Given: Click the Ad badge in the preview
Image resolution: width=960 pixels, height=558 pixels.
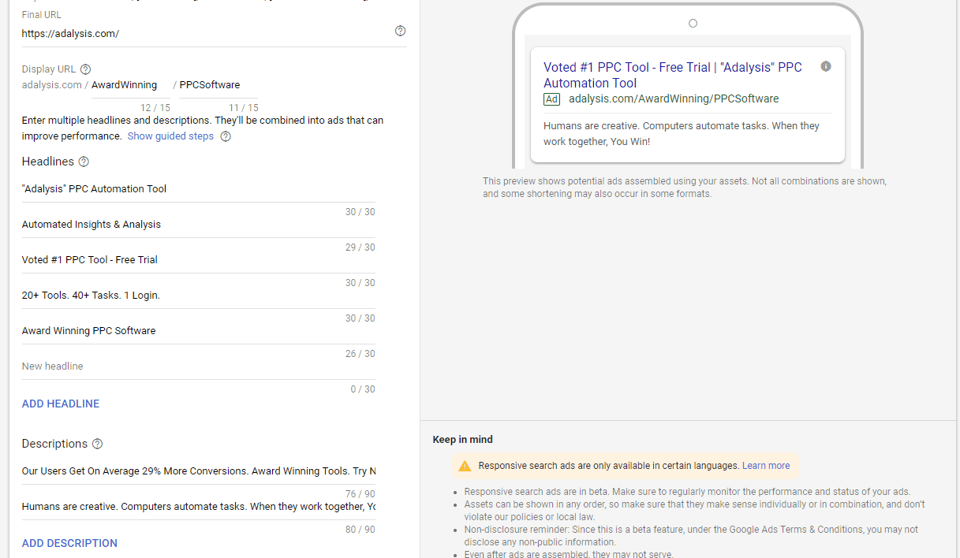Looking at the screenshot, I should pyautogui.click(x=551, y=99).
